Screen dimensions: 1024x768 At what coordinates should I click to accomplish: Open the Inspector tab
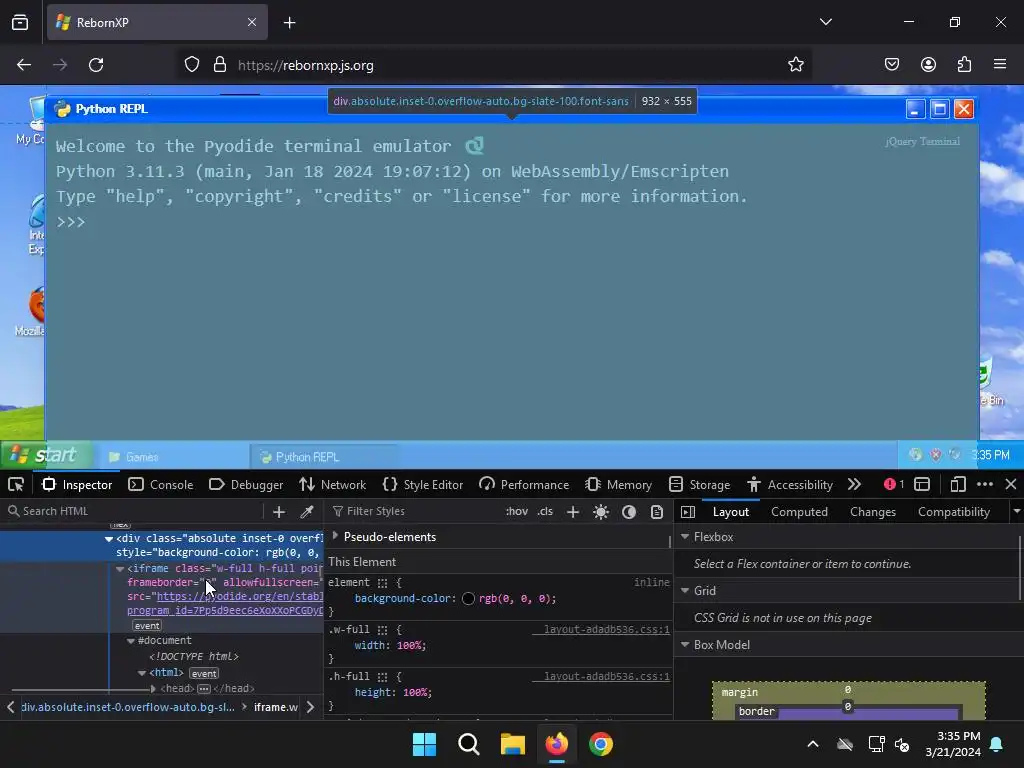pyautogui.click(x=77, y=485)
